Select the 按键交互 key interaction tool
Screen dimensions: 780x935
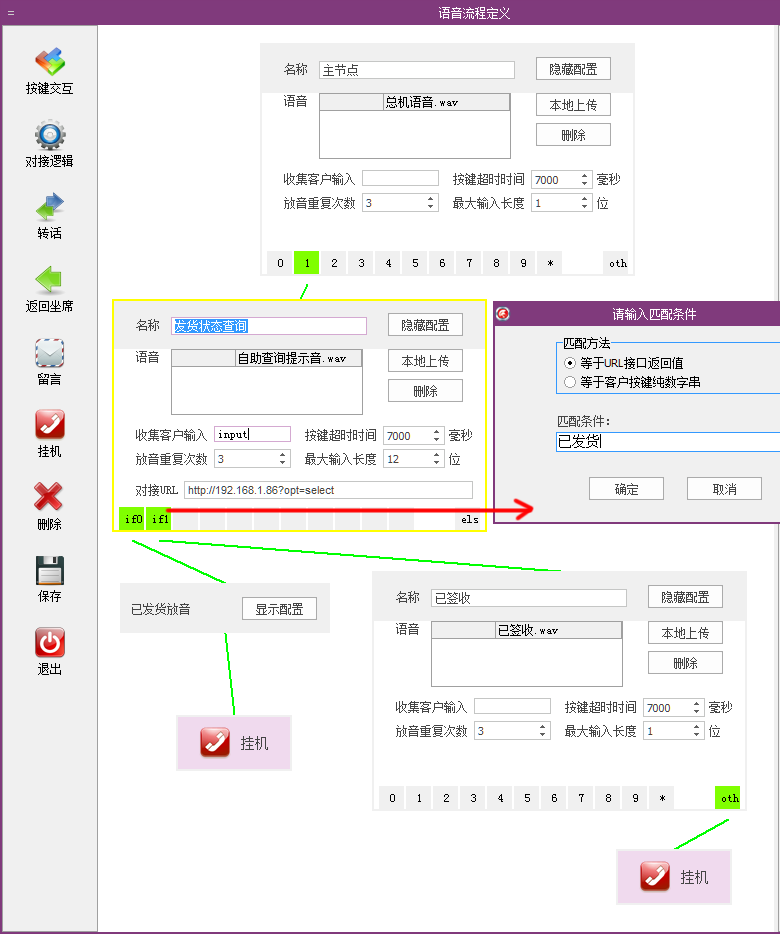pos(49,71)
